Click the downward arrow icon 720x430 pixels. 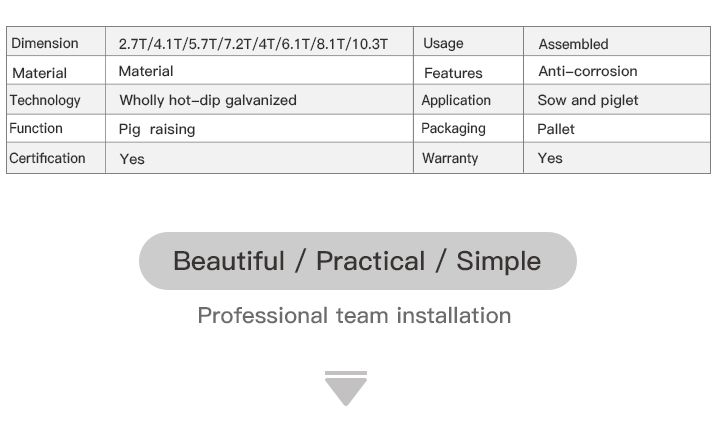(346, 388)
